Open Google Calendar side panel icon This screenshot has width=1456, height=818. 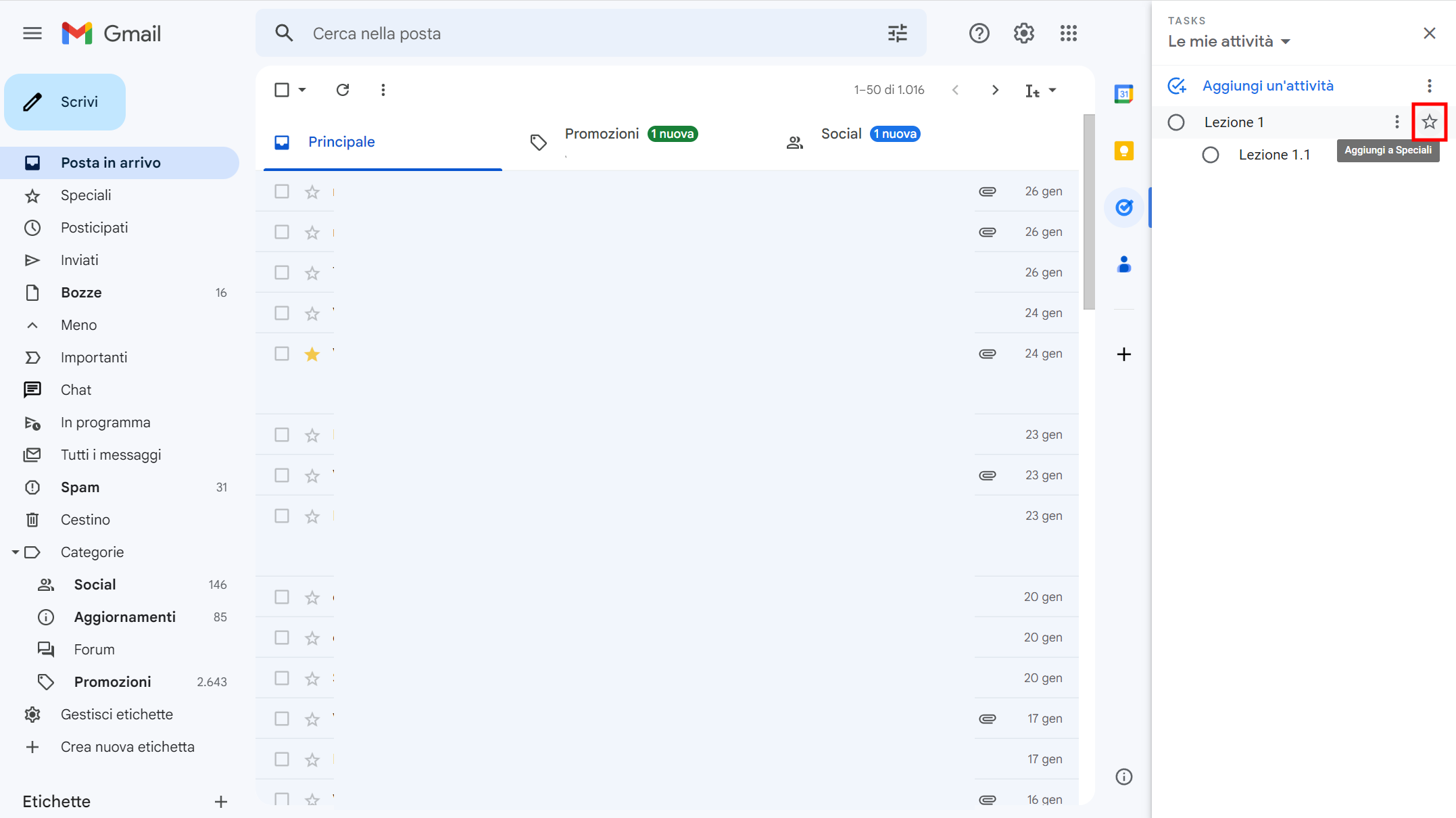(1123, 94)
